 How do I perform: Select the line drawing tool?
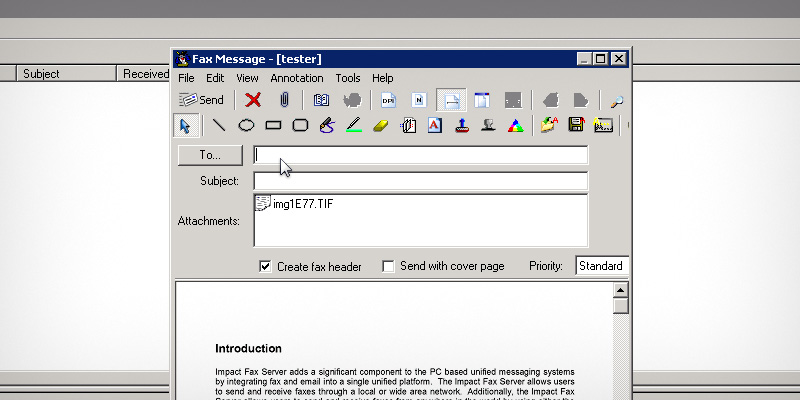(219, 126)
